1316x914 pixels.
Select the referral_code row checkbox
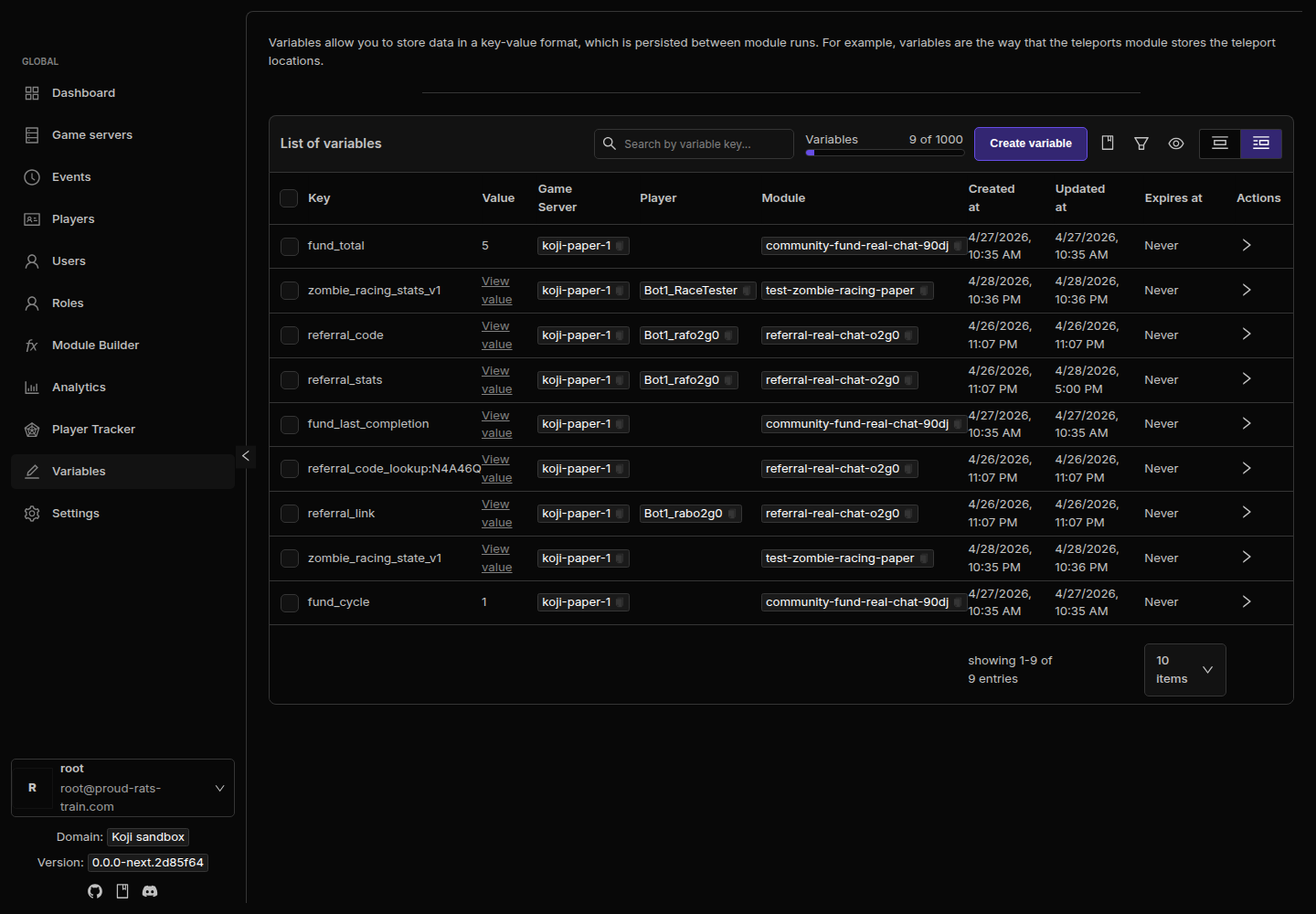click(x=290, y=335)
